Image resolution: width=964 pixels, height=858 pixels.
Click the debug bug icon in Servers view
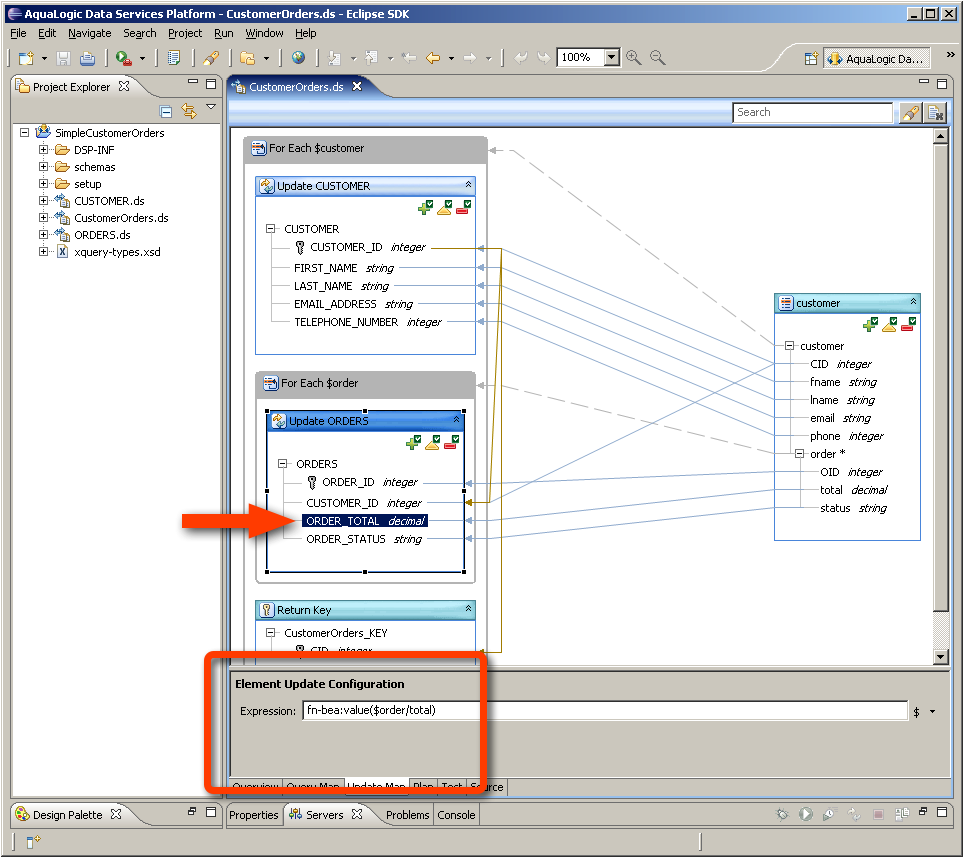click(782, 814)
